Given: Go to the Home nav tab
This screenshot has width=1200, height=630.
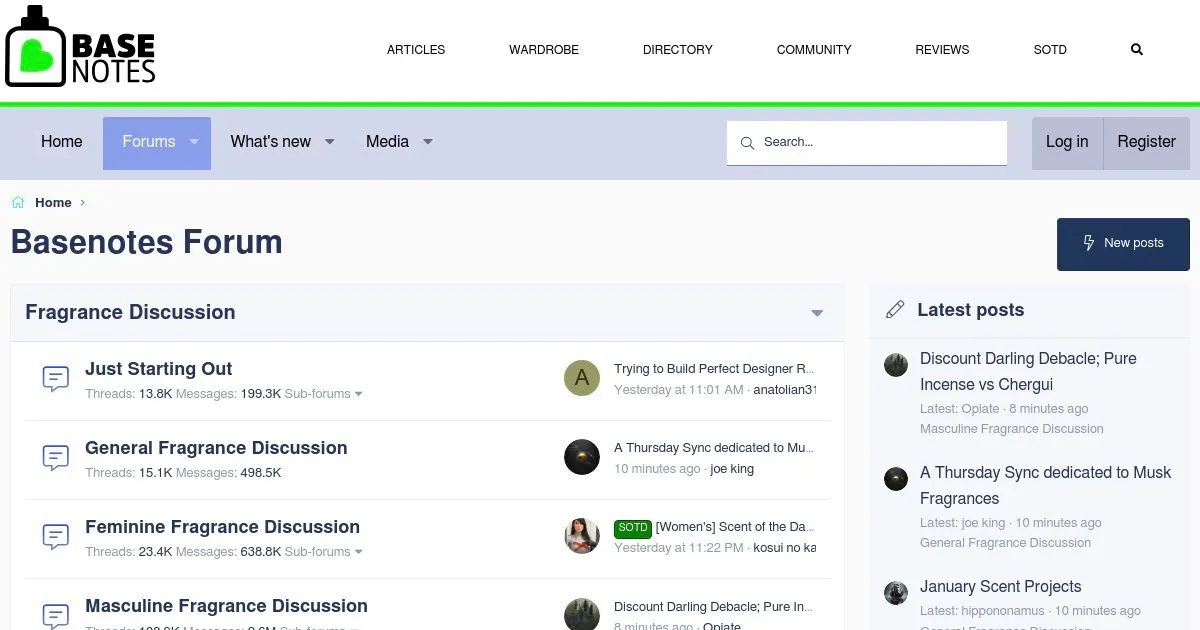Looking at the screenshot, I should pos(62,142).
